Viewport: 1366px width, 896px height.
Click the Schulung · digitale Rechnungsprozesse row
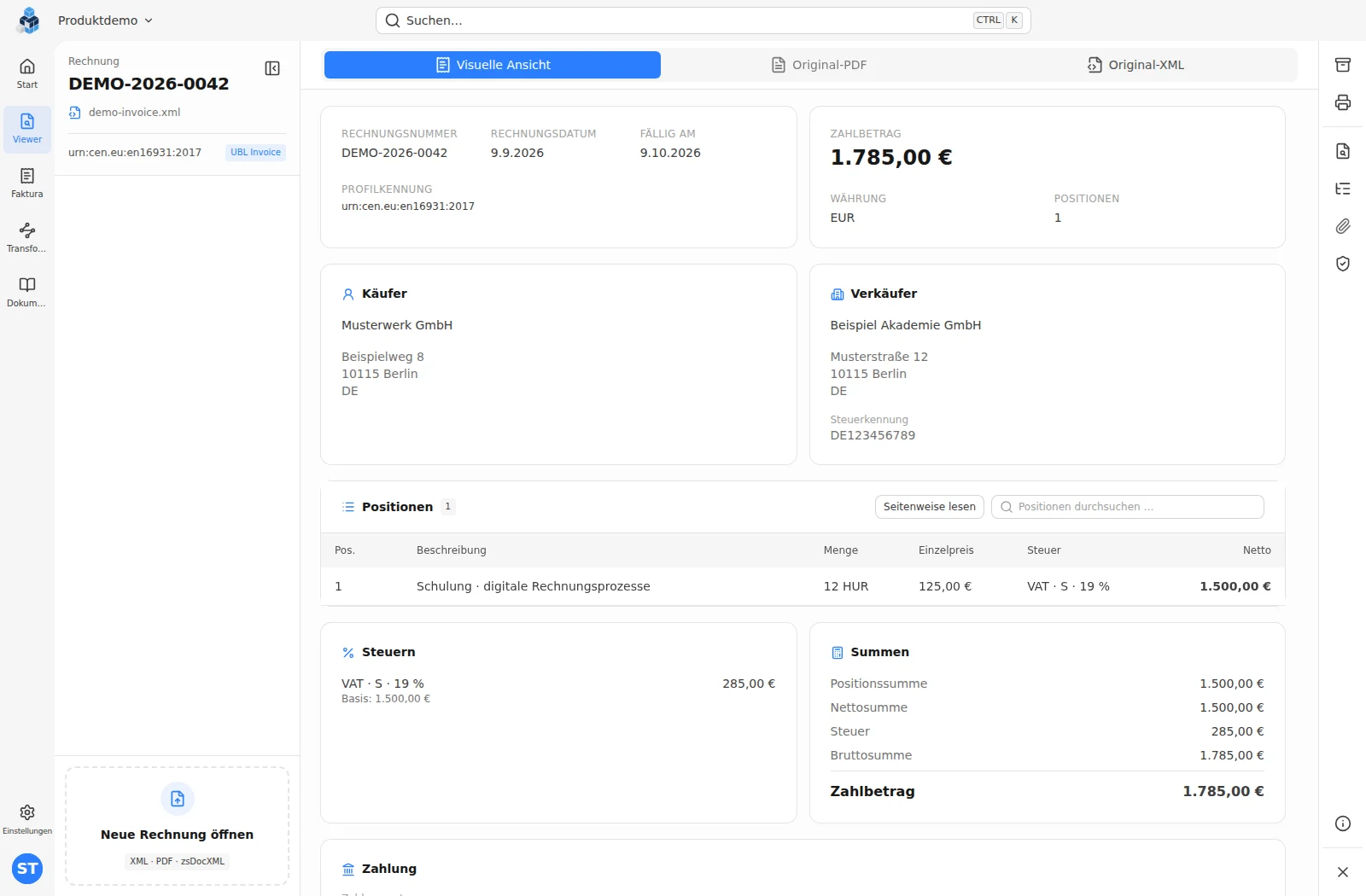click(803, 586)
